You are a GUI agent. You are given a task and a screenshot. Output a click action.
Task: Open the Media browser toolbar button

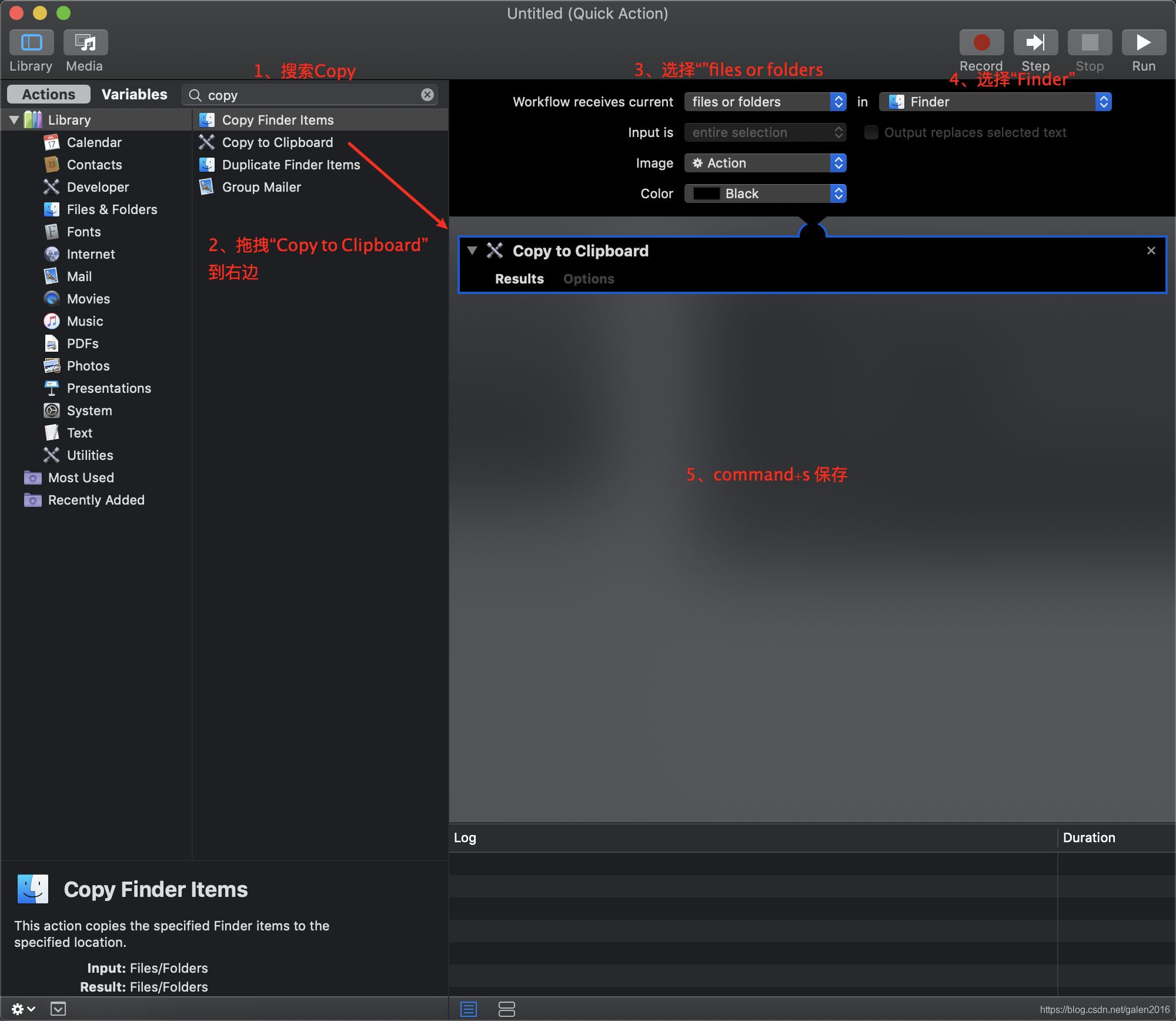tap(85, 43)
